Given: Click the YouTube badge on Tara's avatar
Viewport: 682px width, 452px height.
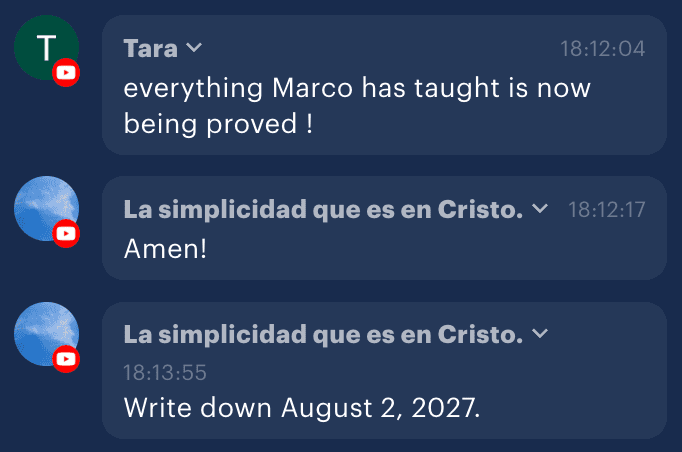Looking at the screenshot, I should (x=66, y=73).
